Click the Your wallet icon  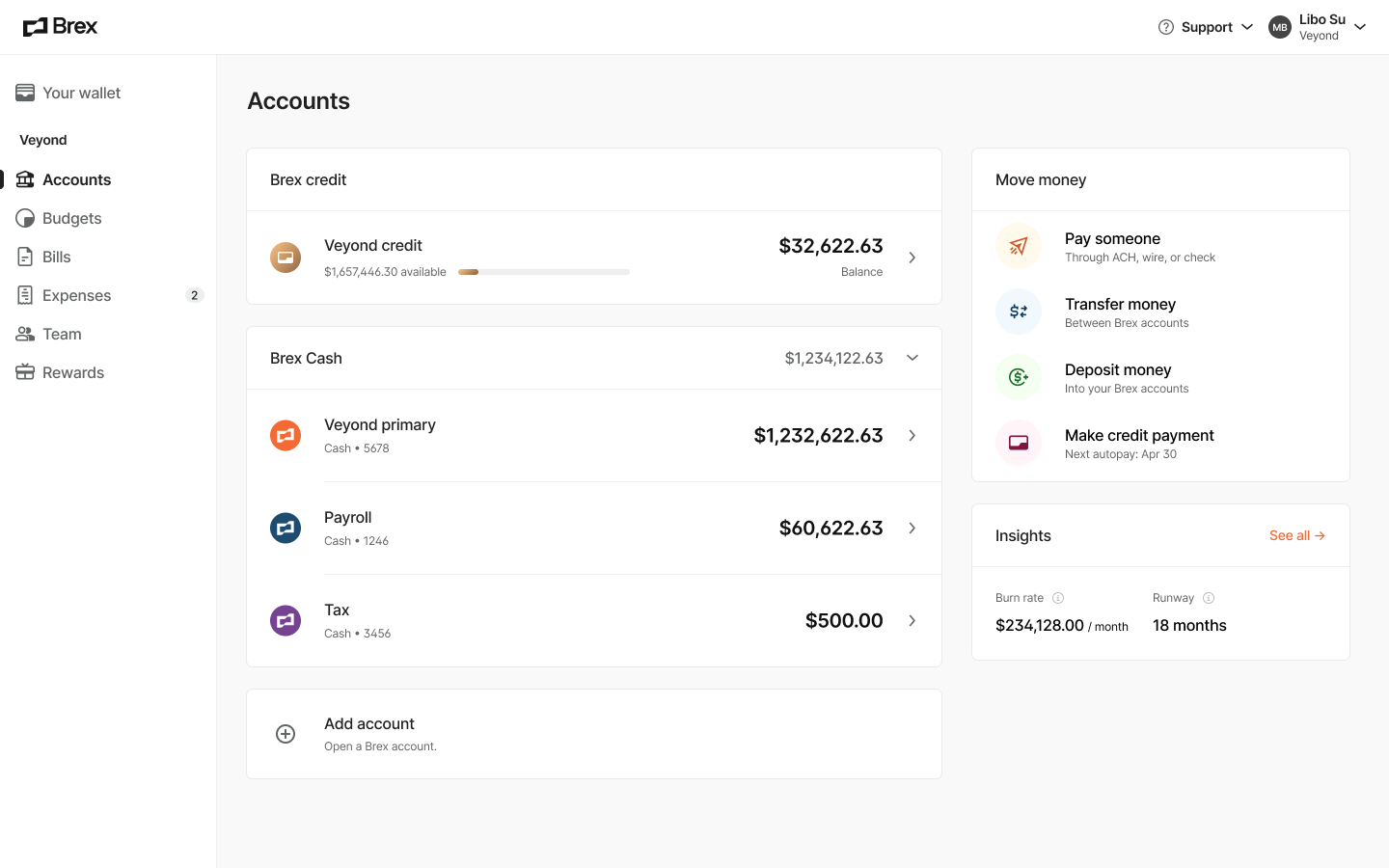pyautogui.click(x=25, y=93)
